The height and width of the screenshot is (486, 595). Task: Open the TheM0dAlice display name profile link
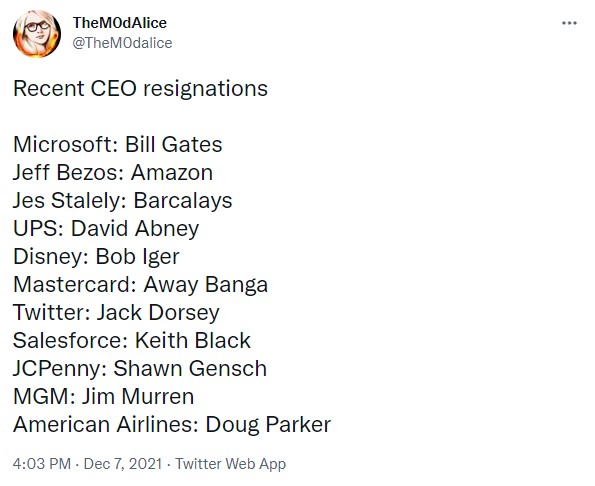point(120,23)
